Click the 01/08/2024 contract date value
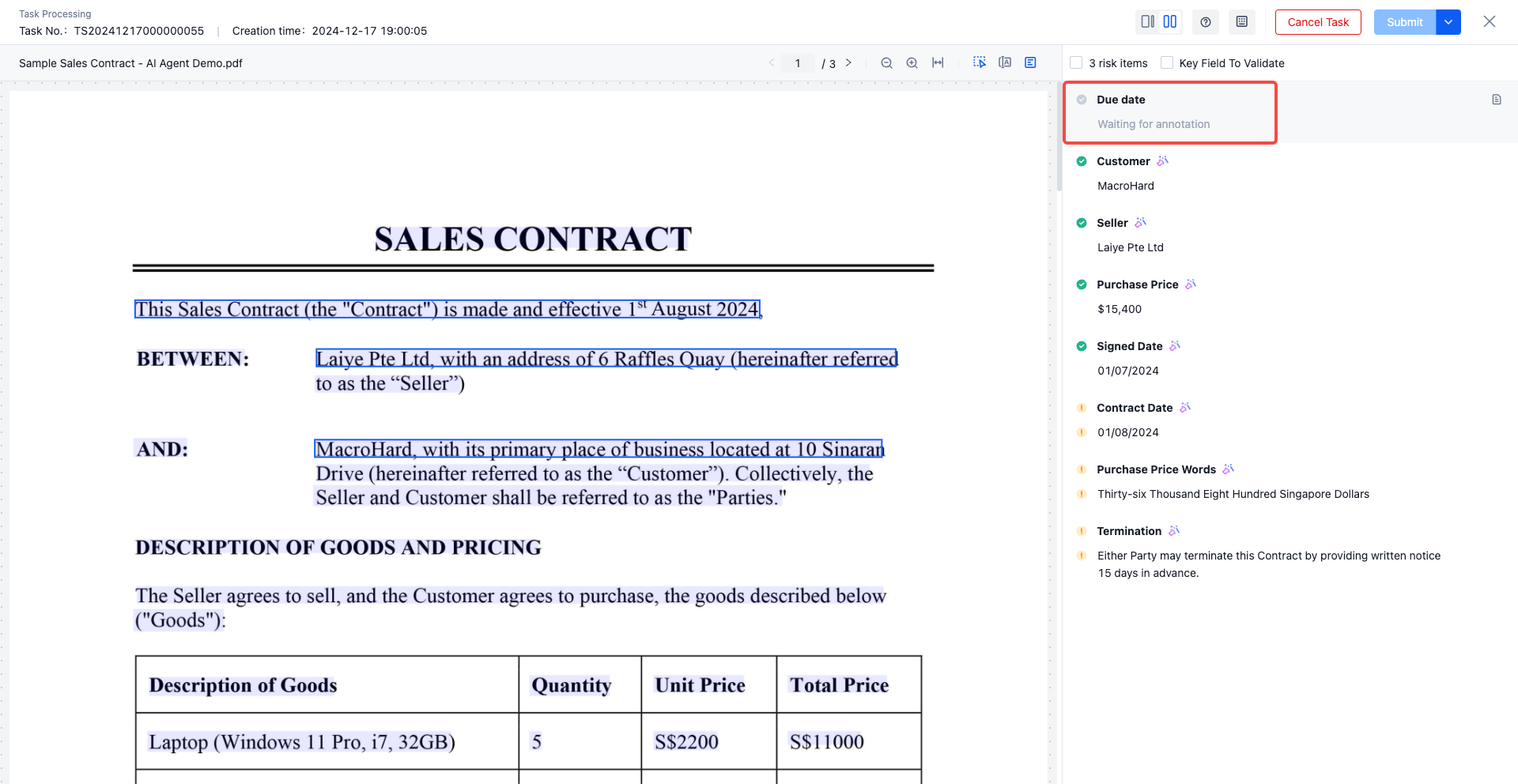 tap(1128, 432)
